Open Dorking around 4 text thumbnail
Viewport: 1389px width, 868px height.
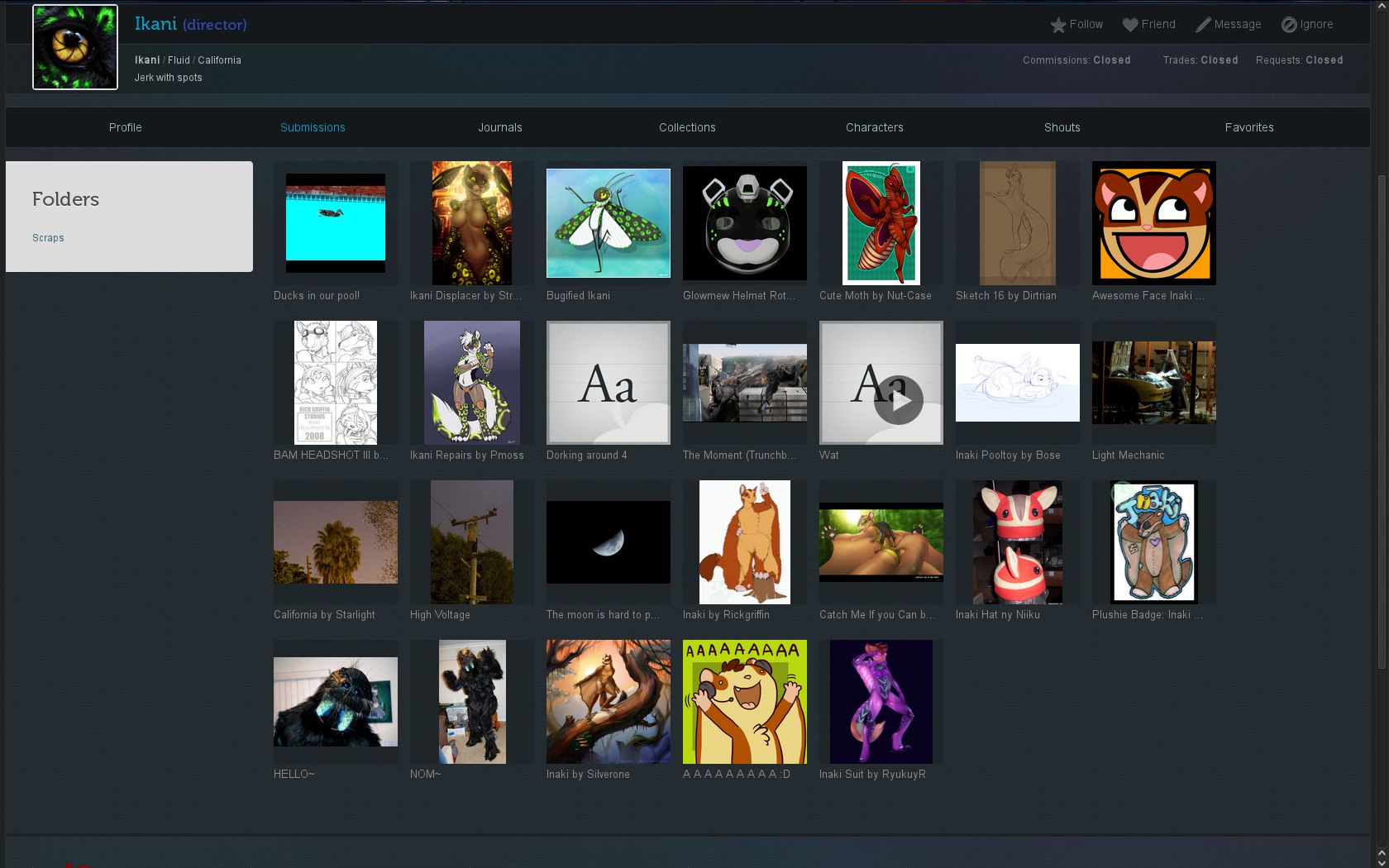(x=609, y=383)
